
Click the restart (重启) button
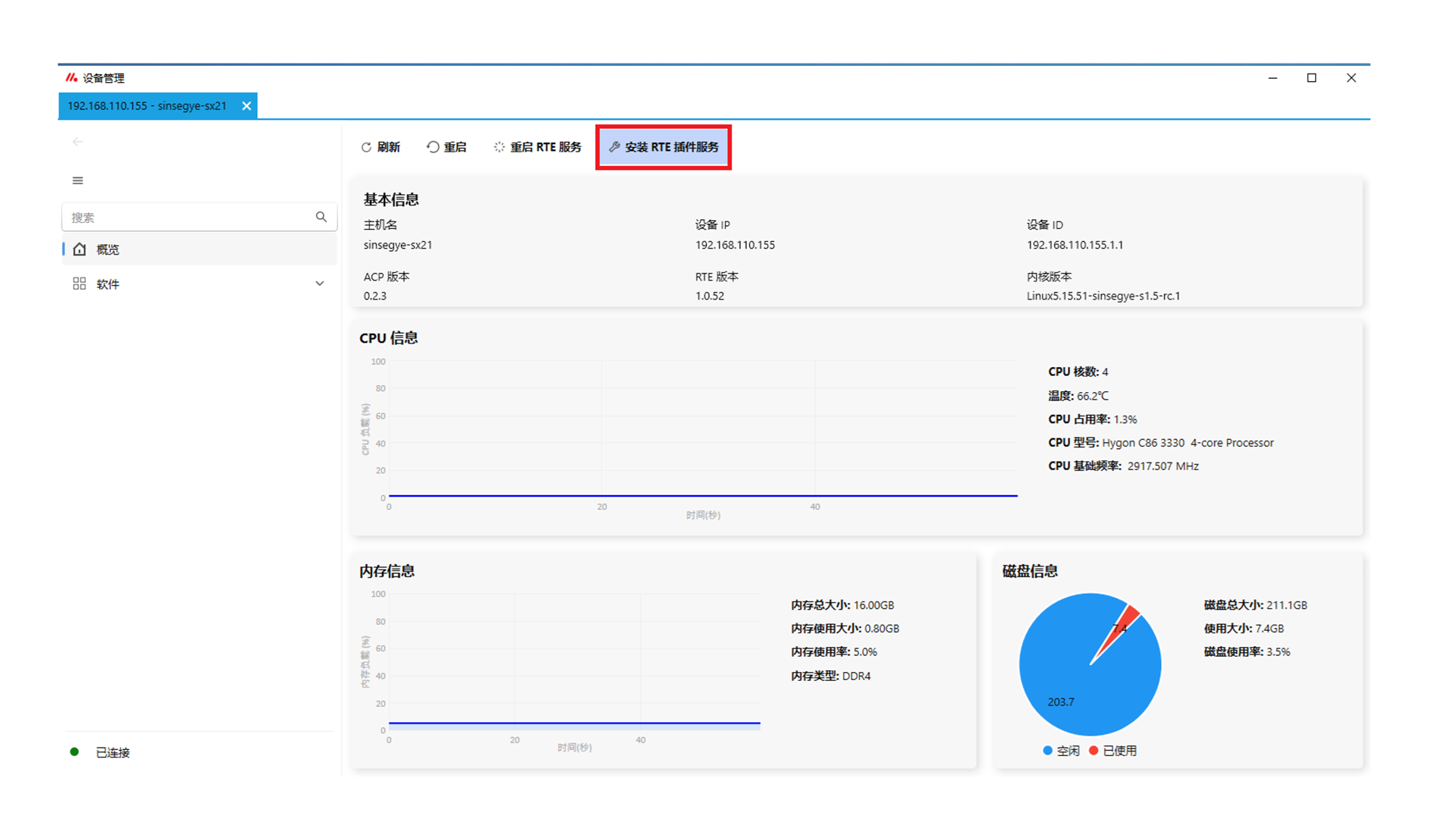[x=447, y=147]
